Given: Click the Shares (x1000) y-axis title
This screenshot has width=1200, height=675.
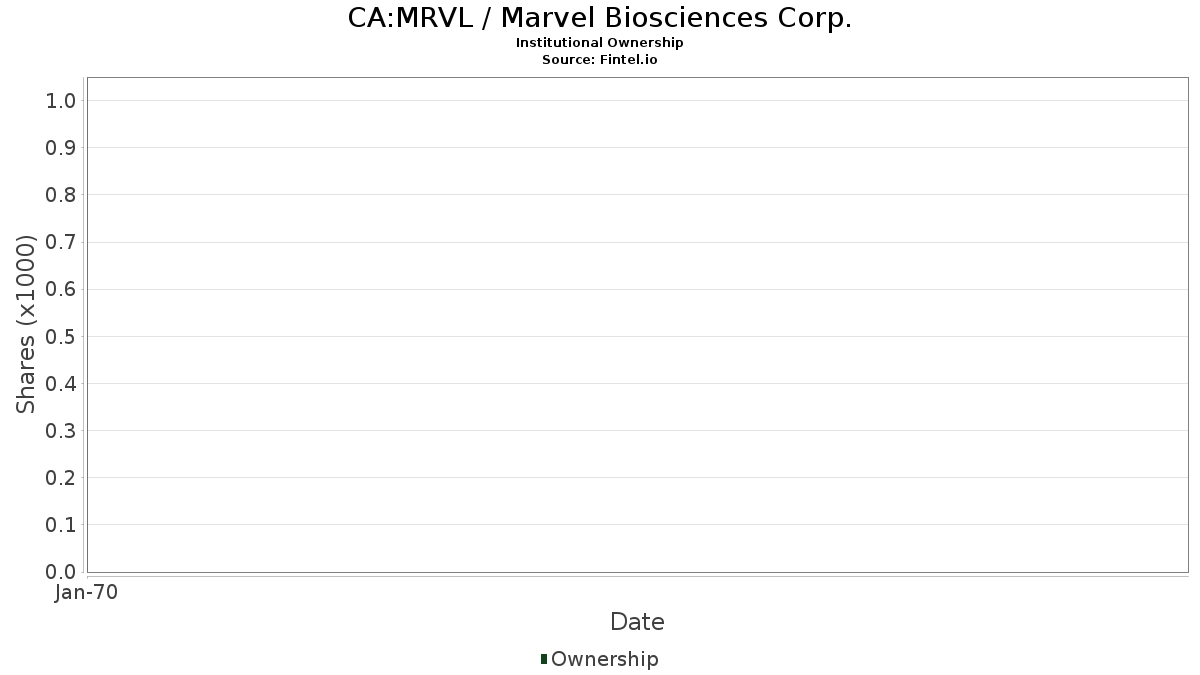Looking at the screenshot, I should click(x=27, y=324).
